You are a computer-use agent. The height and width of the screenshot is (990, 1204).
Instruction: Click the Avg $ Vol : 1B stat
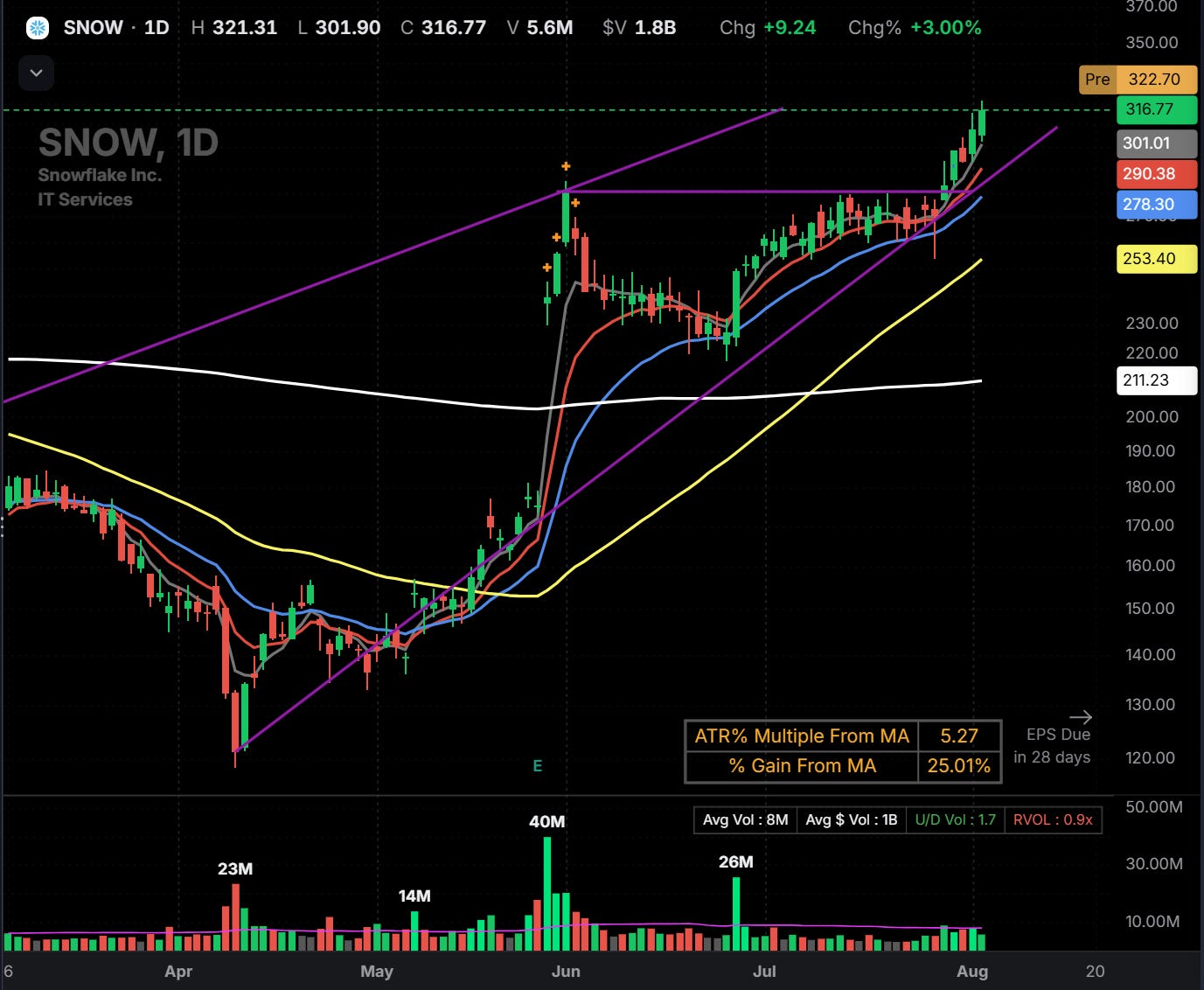pyautogui.click(x=852, y=819)
